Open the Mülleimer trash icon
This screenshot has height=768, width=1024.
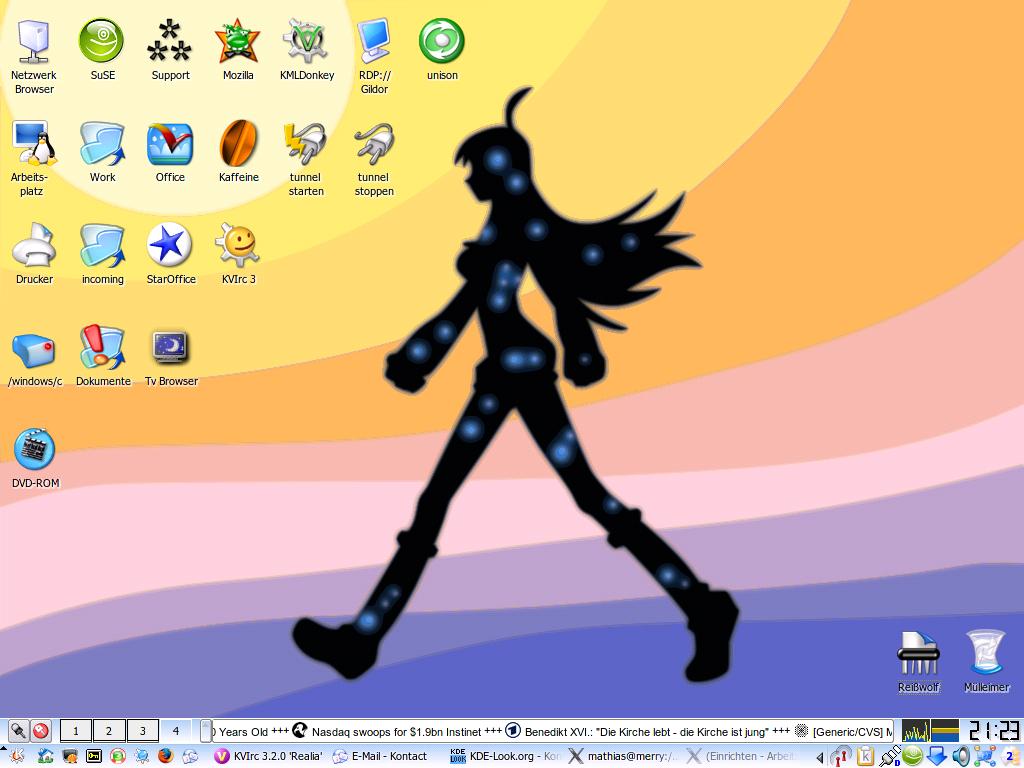click(x=986, y=662)
